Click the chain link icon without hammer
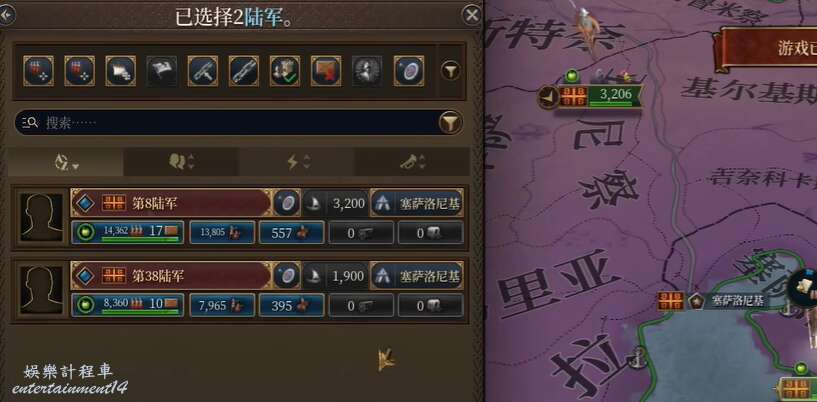Viewport: 817px width, 402px height. 244,71
